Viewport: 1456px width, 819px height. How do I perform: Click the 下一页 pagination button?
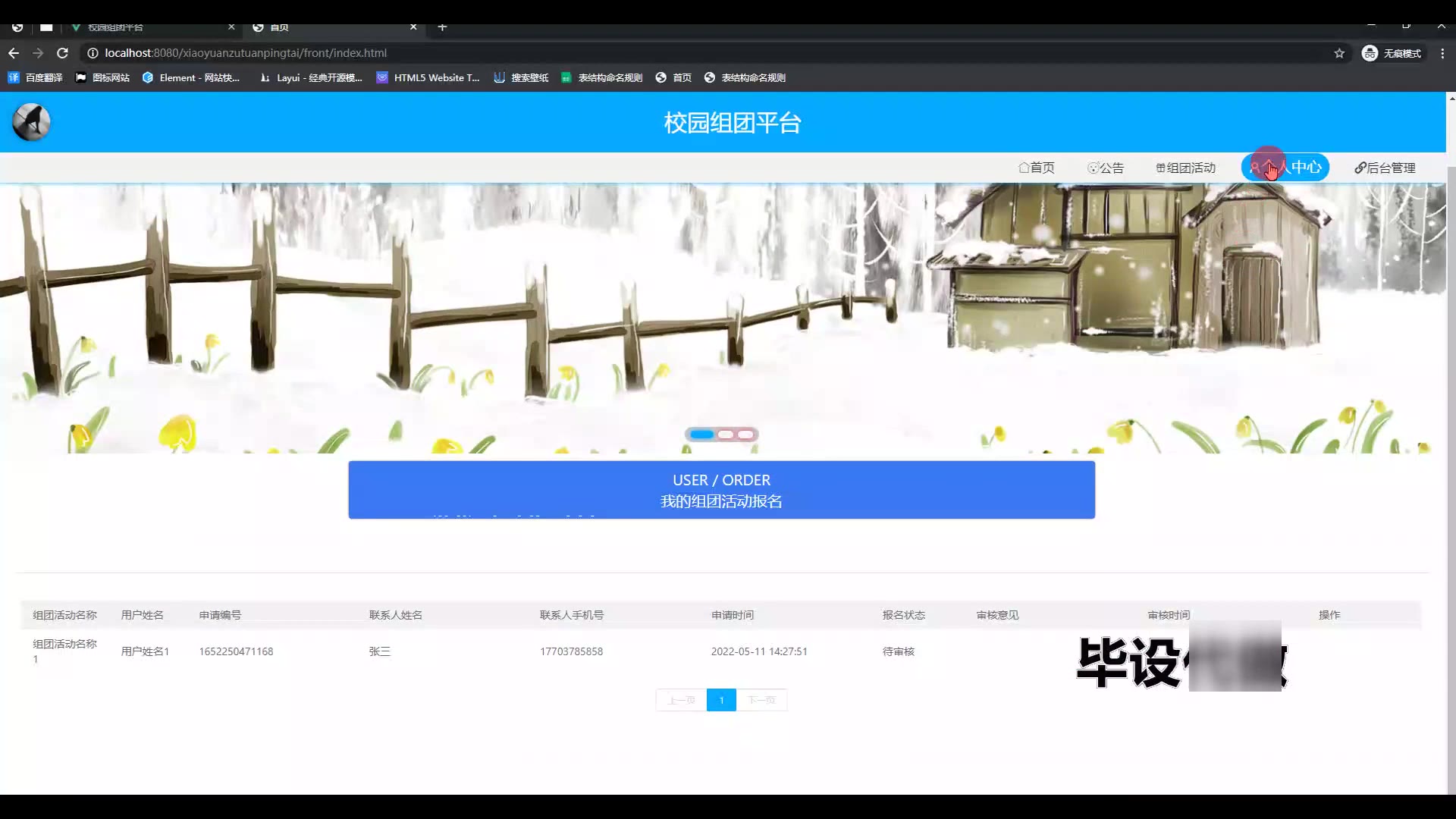(x=761, y=700)
